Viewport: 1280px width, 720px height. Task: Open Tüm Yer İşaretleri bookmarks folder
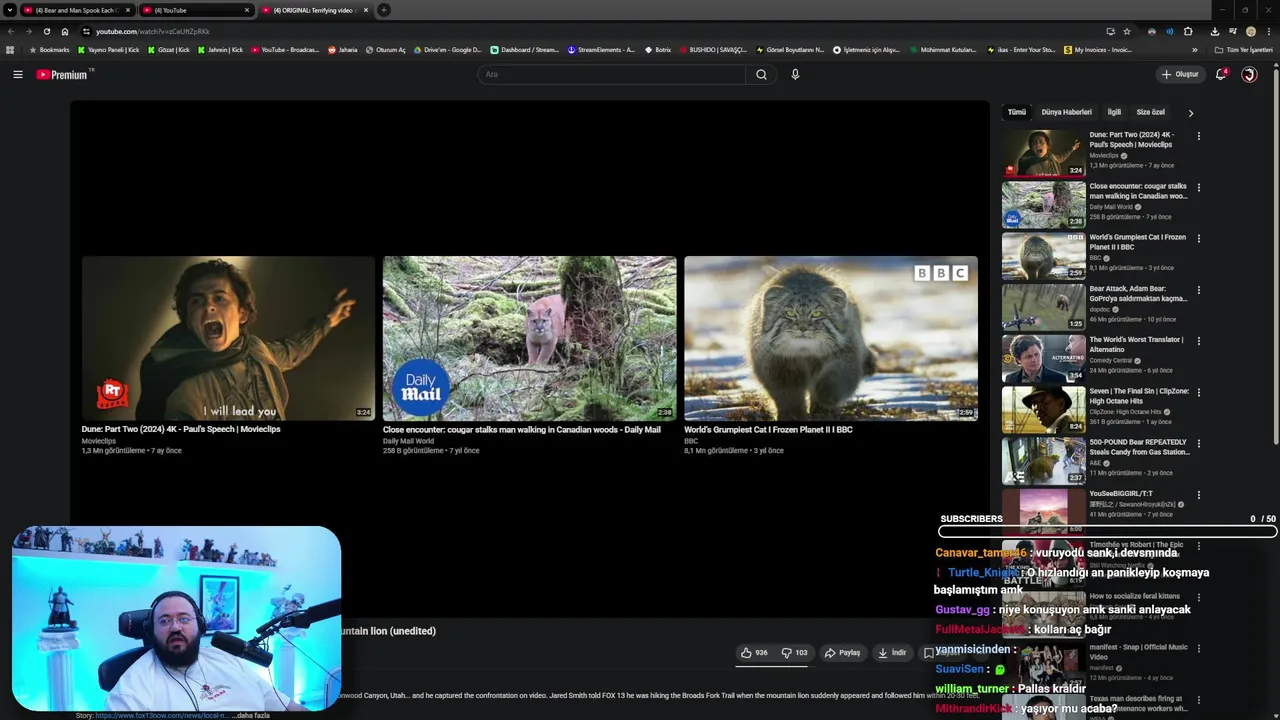(x=1243, y=49)
